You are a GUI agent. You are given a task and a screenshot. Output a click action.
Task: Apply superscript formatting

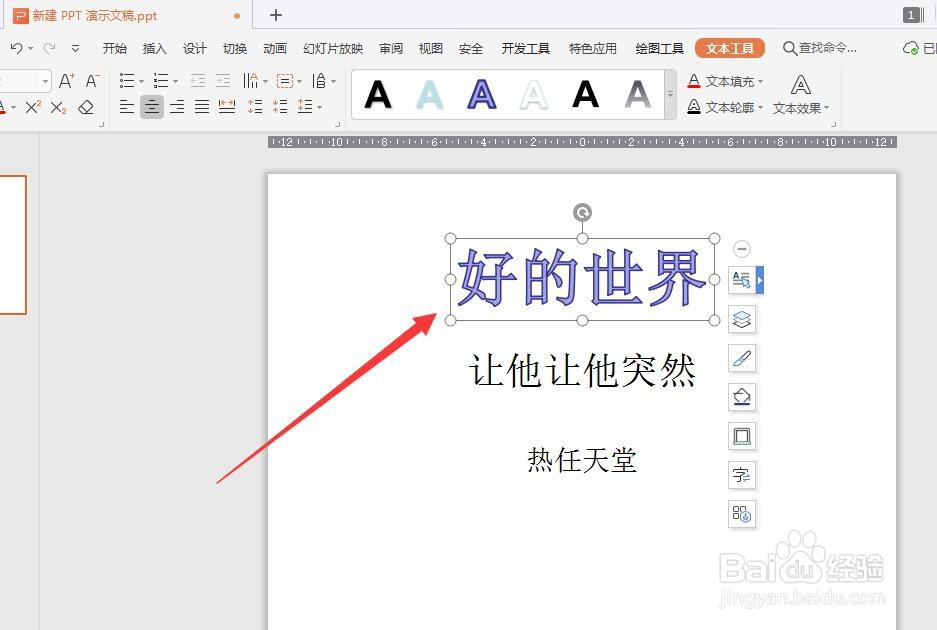pyautogui.click(x=32, y=106)
